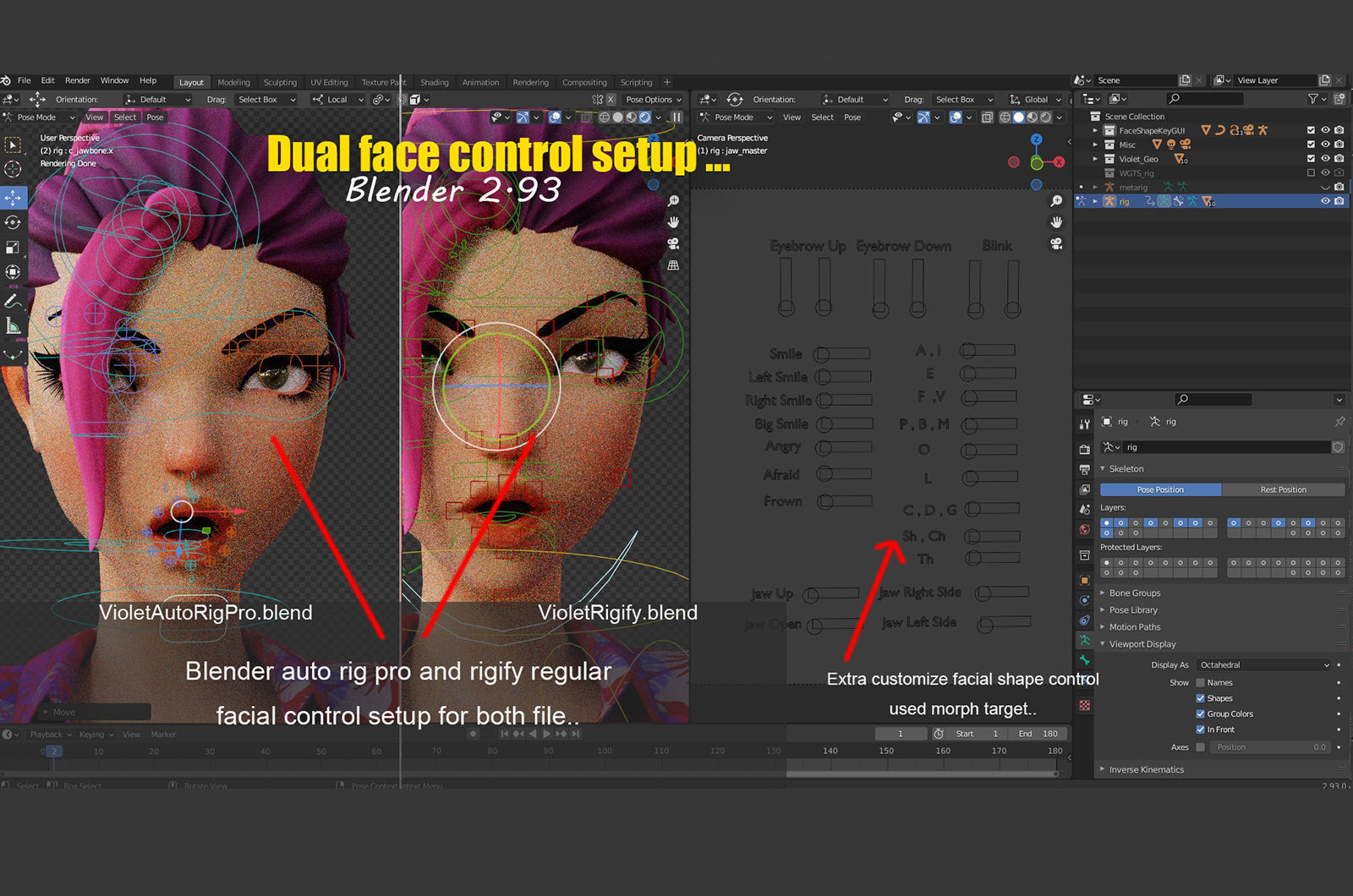Toggle camera view in left viewport

(x=673, y=243)
